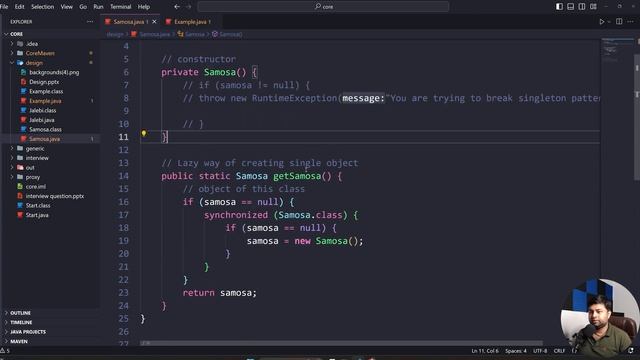Screen dimensions: 640x360
Task: Switch to Samosa.java tab
Action: click(x=130, y=22)
